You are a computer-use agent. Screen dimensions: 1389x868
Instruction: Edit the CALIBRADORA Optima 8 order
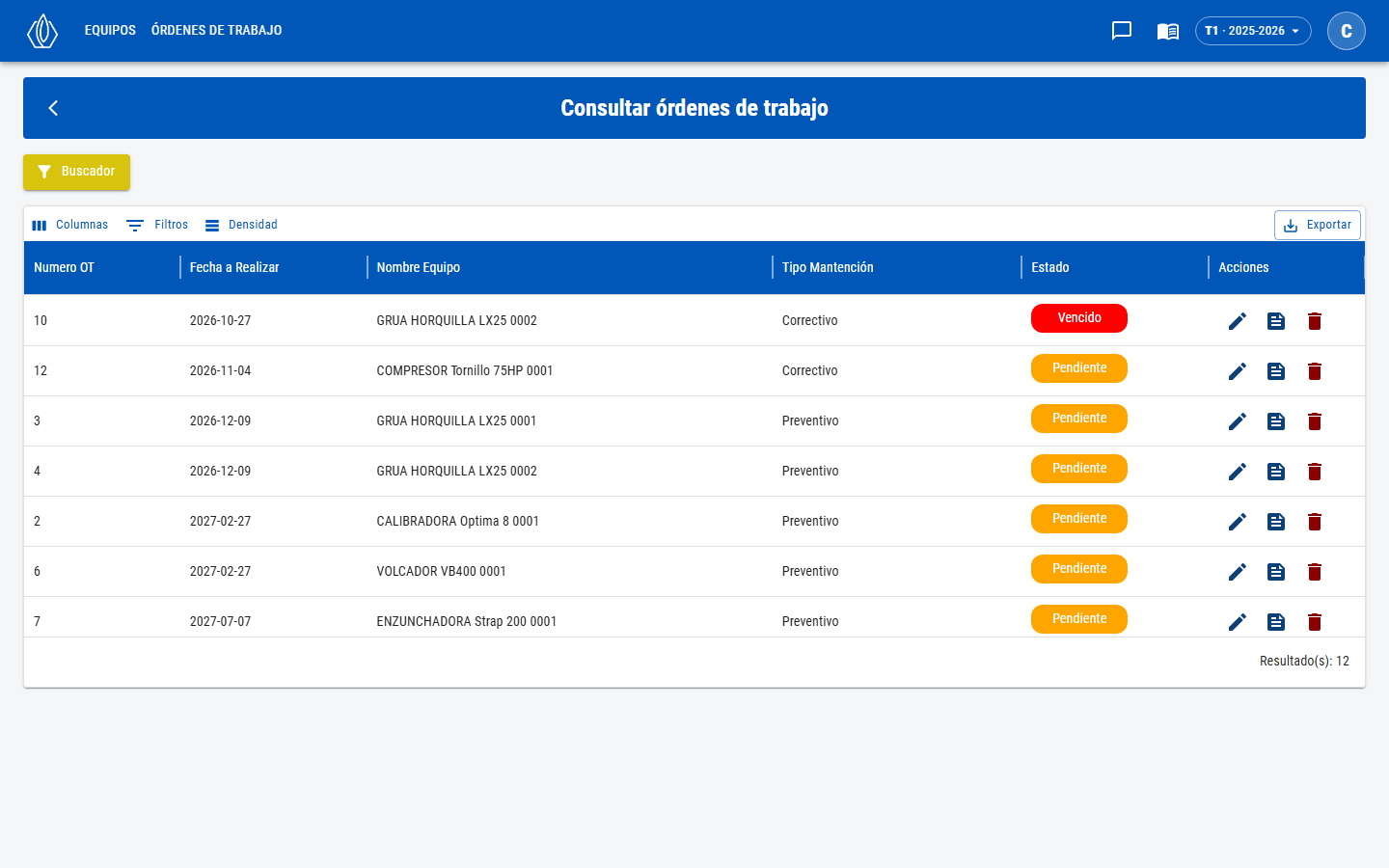pyautogui.click(x=1238, y=522)
